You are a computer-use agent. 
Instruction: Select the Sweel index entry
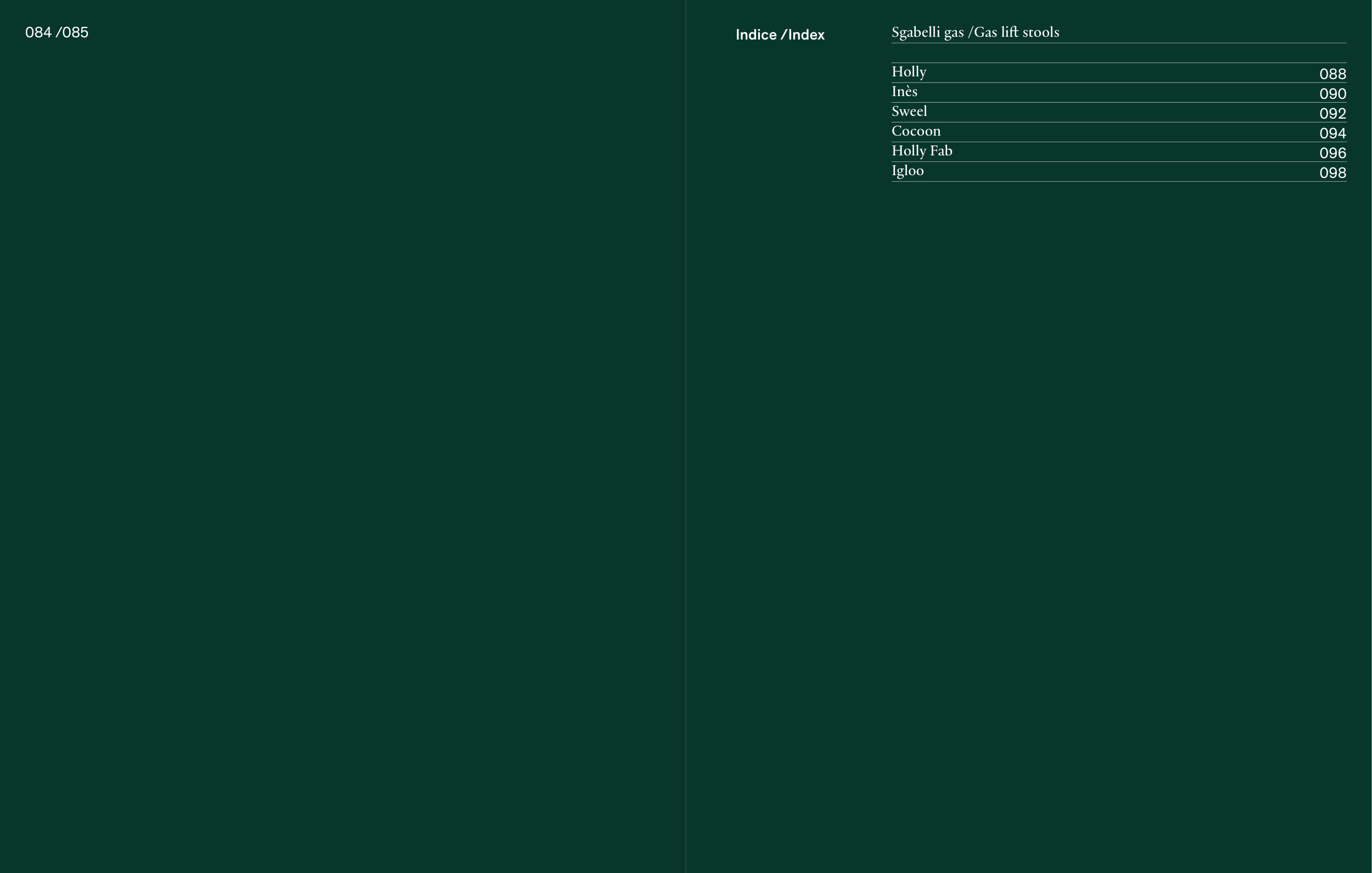[909, 111]
